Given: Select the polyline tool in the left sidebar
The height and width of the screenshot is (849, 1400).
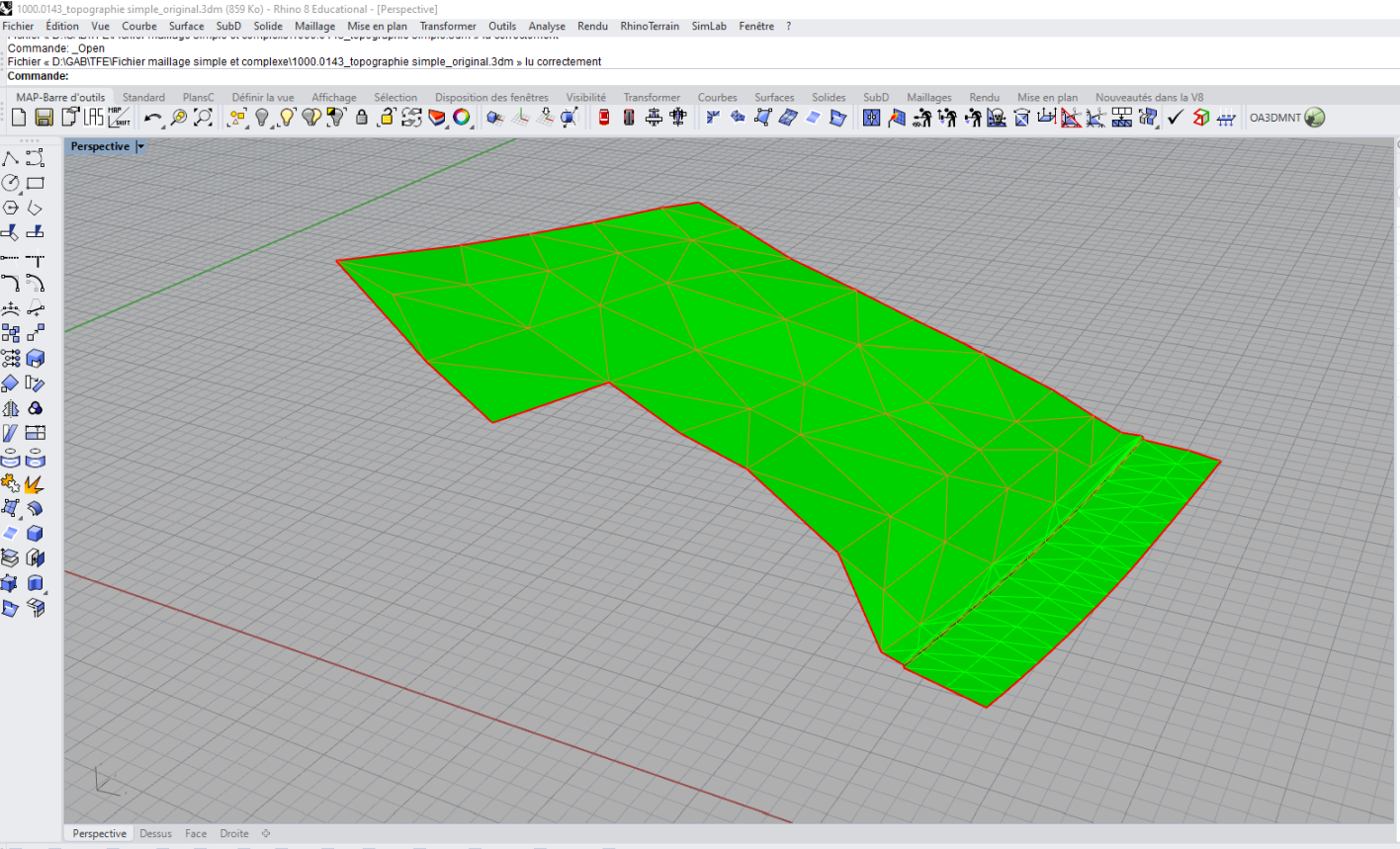Looking at the screenshot, I should click(x=11, y=158).
